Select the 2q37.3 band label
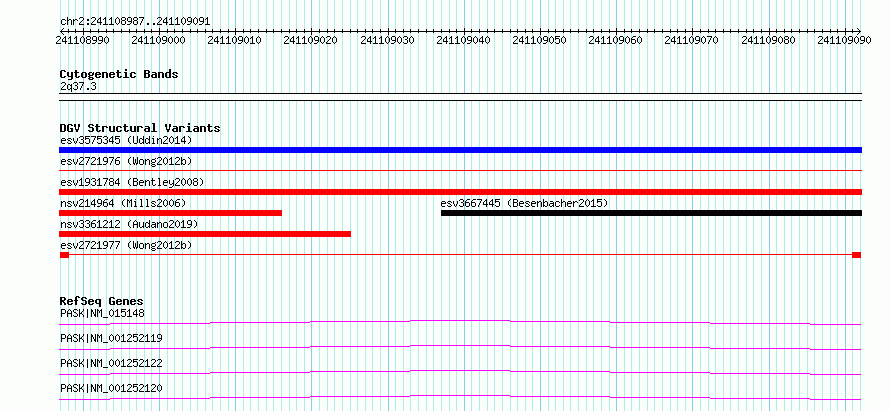890x411 pixels. [x=77, y=86]
